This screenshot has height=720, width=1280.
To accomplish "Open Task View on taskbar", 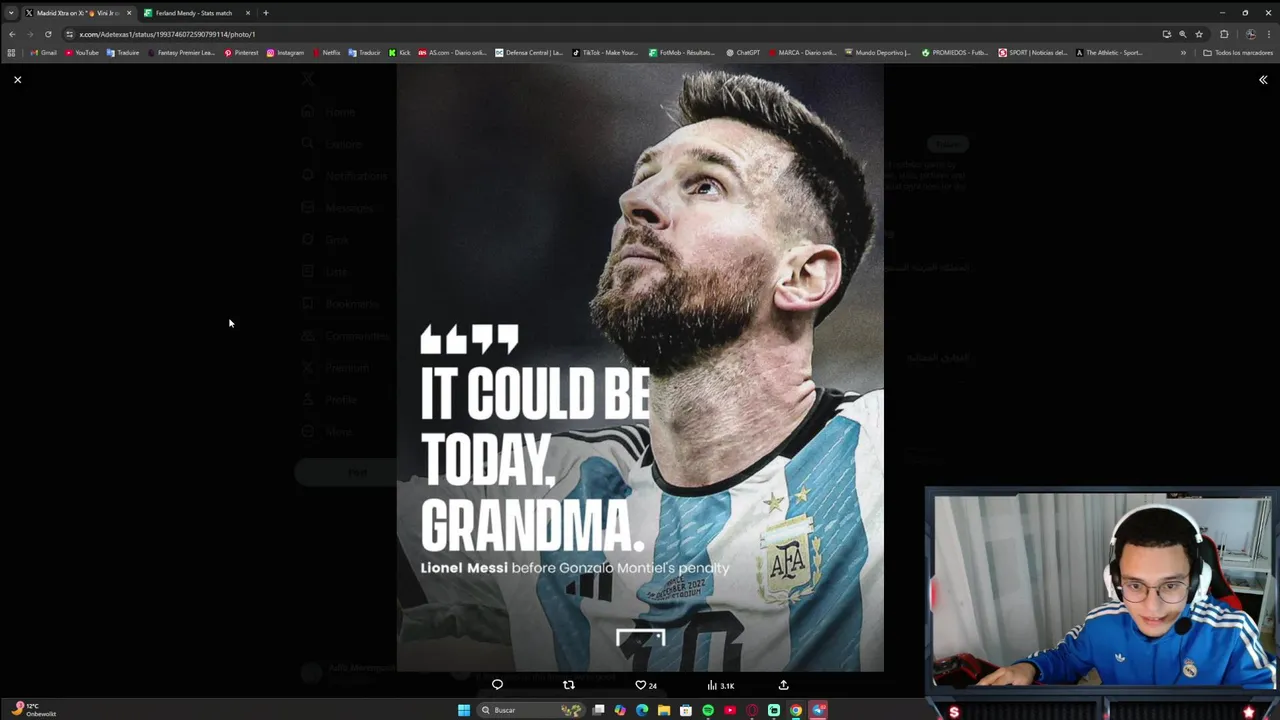I will (598, 710).
